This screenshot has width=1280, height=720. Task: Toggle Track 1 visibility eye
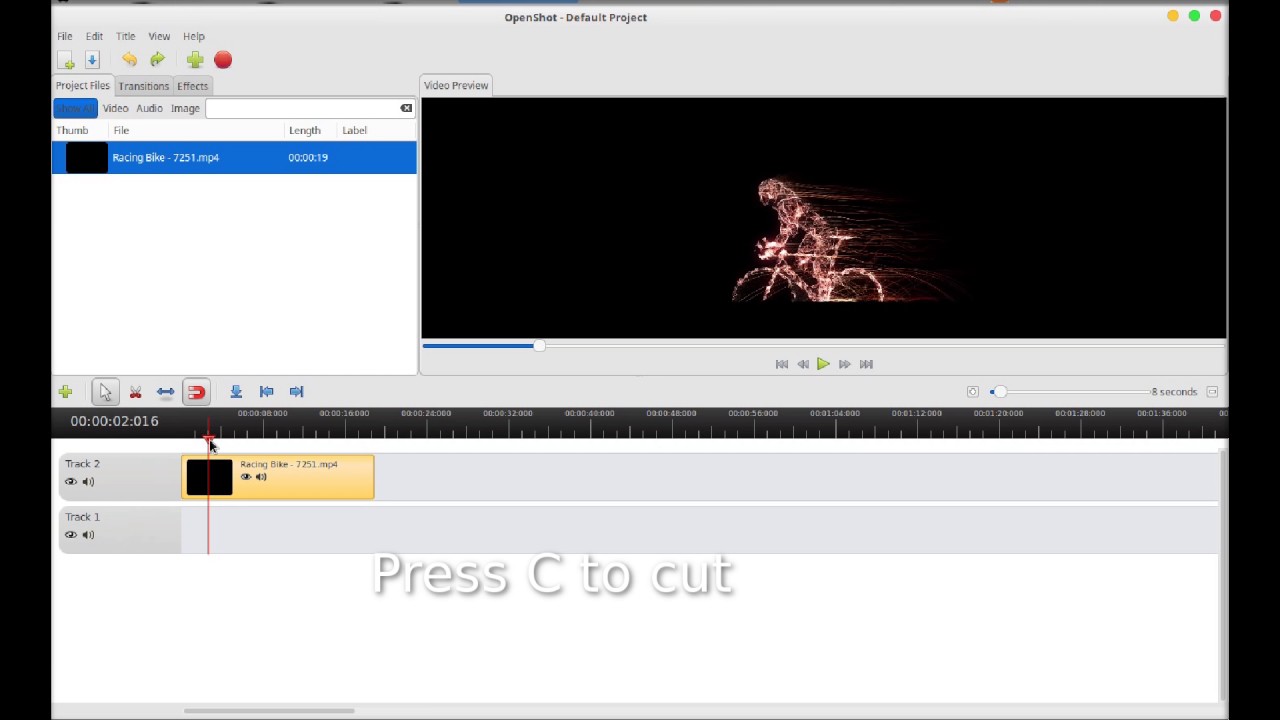71,535
